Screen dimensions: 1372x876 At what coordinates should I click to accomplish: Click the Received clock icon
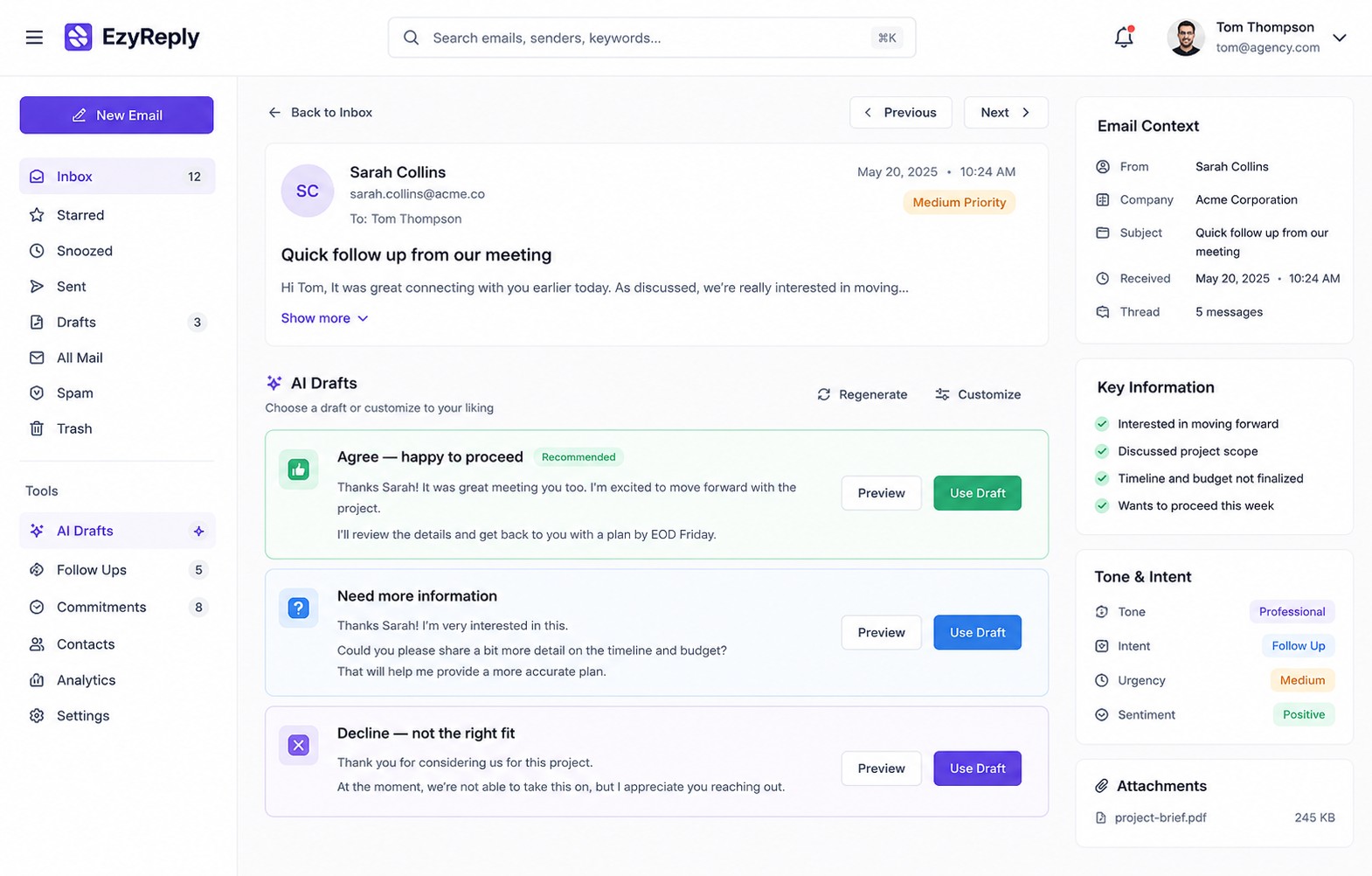point(1103,279)
